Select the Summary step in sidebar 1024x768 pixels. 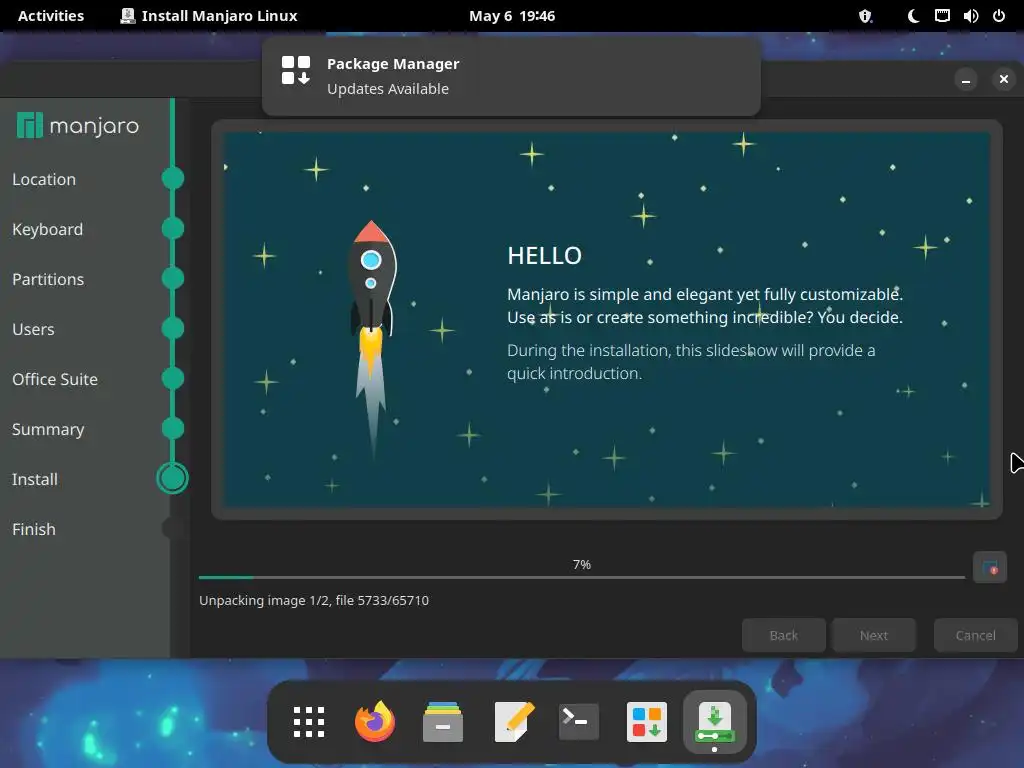click(x=48, y=429)
